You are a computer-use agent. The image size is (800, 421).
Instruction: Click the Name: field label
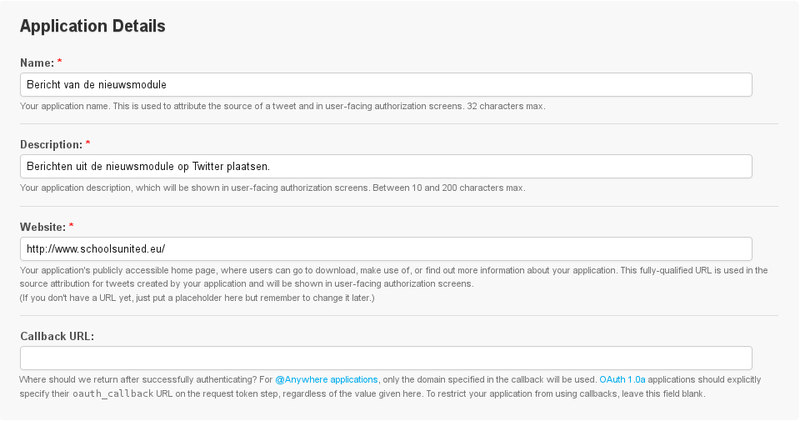37,63
